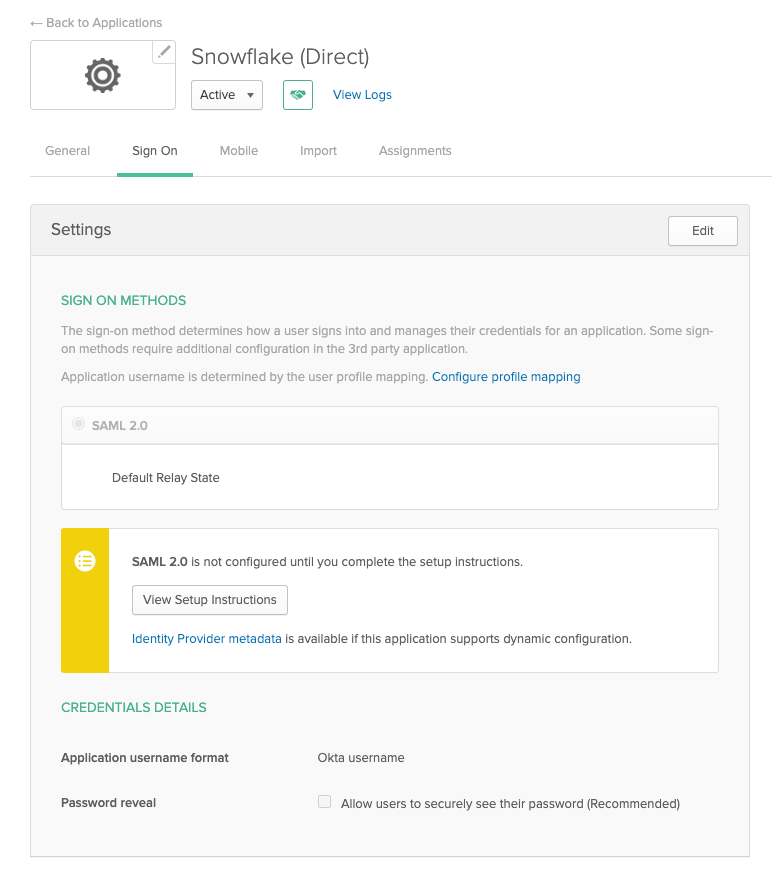Click the Okta username value
This screenshot has height=877, width=772.
pos(361,758)
